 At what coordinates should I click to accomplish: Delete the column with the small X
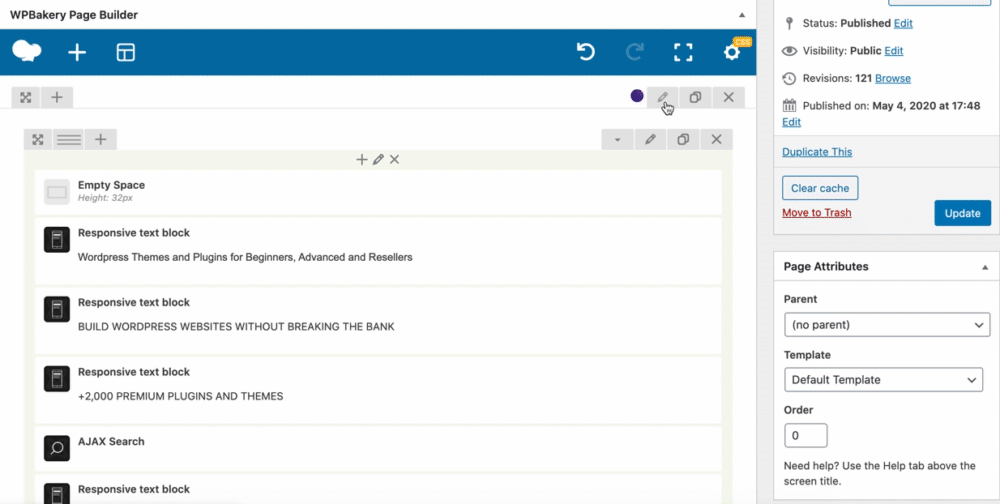coord(394,159)
